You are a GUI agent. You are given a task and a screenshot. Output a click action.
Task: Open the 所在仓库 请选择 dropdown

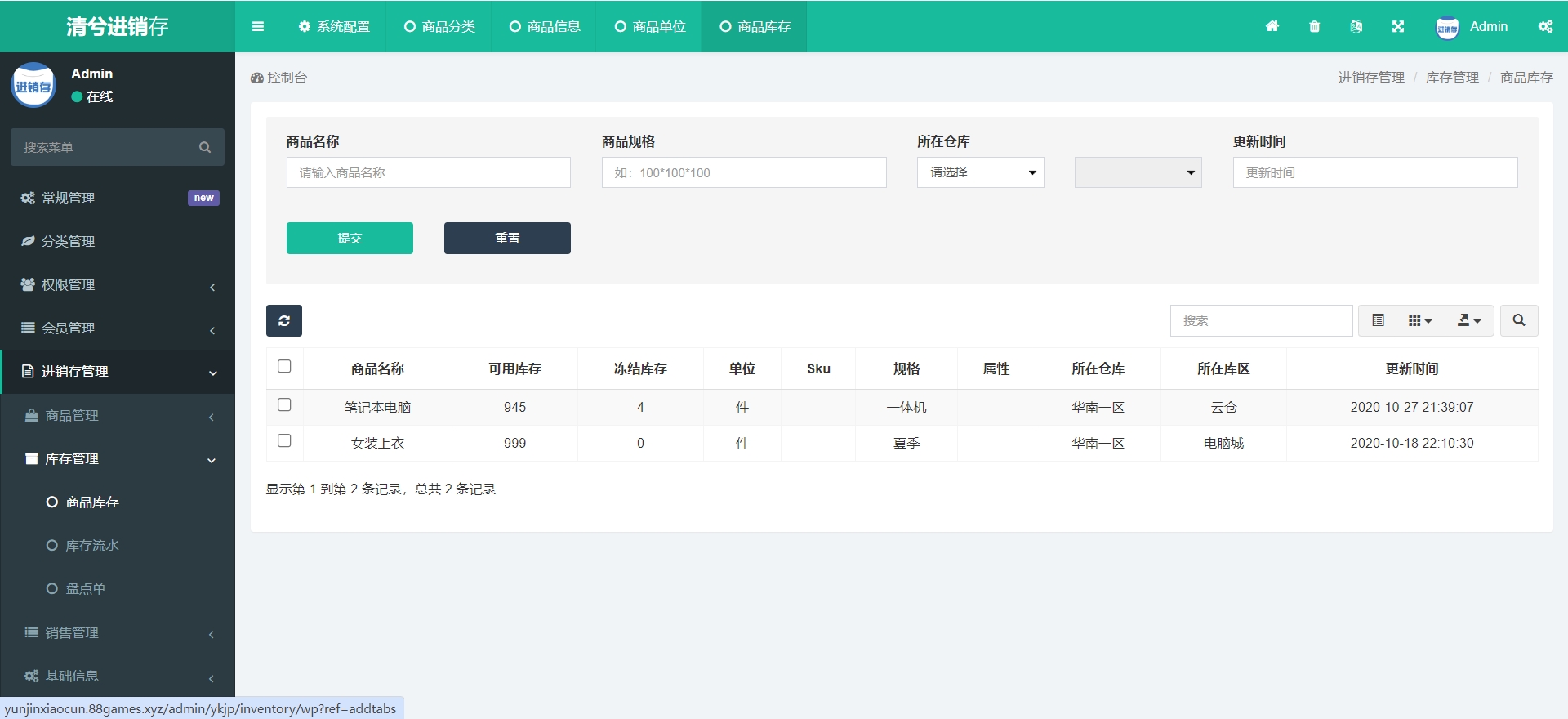pyautogui.click(x=981, y=172)
